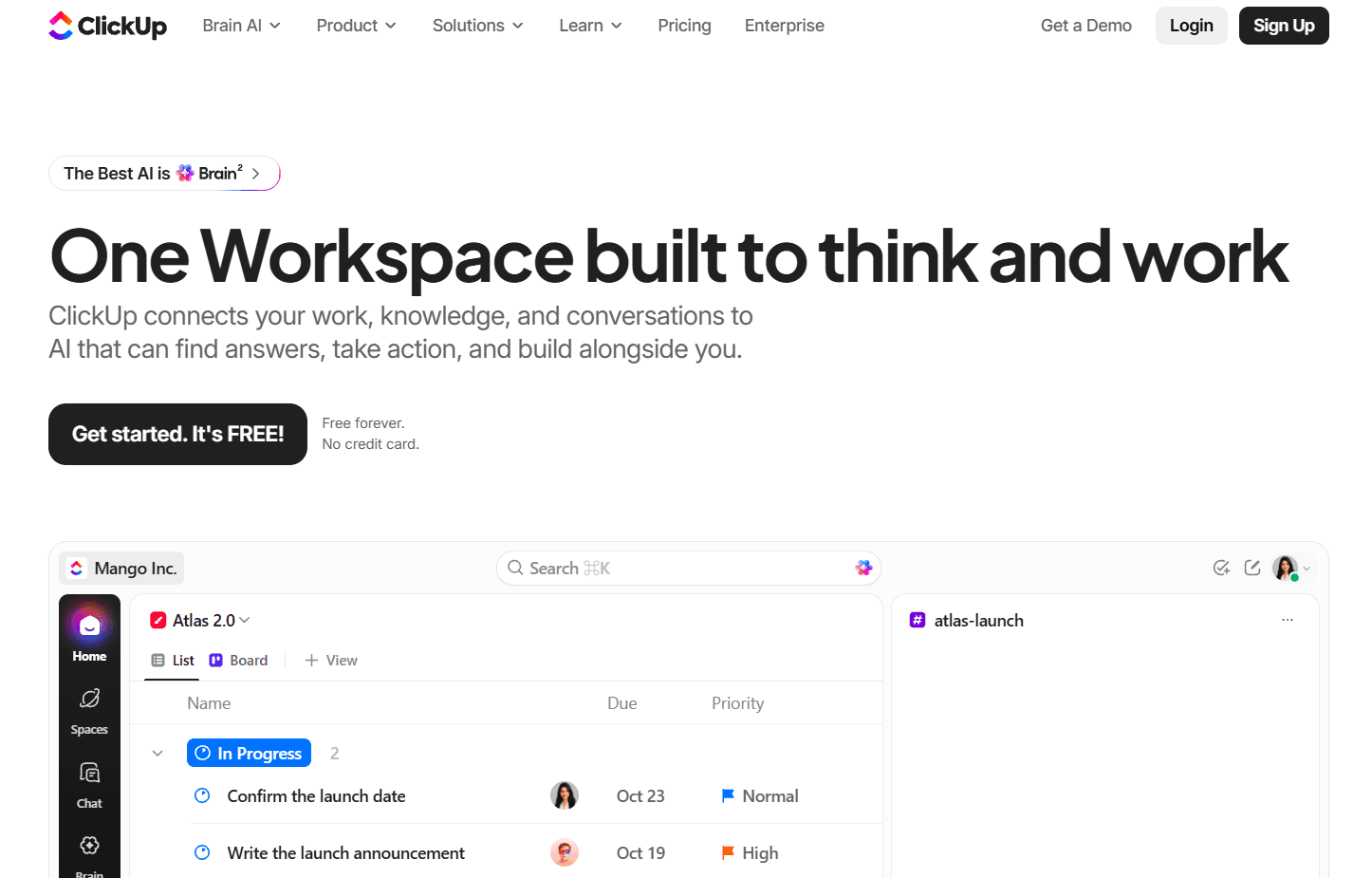1372x878 pixels.
Task: Click status icon for Confirm the launch date
Action: [x=202, y=795]
